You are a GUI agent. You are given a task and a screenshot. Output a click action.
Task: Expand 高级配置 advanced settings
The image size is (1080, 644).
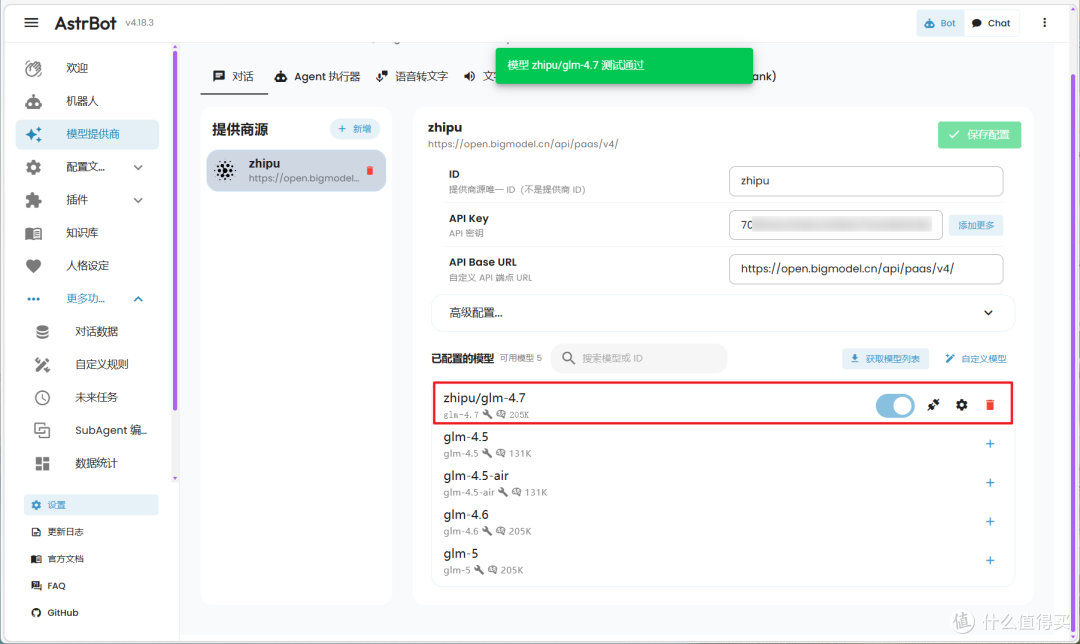pyautogui.click(x=723, y=313)
